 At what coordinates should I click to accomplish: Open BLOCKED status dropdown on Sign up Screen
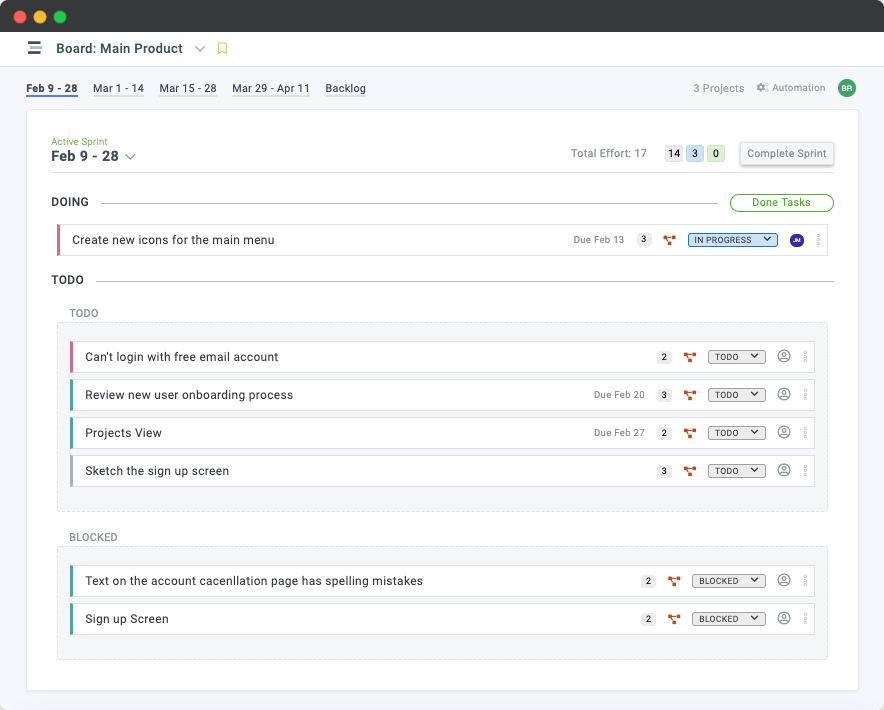[728, 619]
